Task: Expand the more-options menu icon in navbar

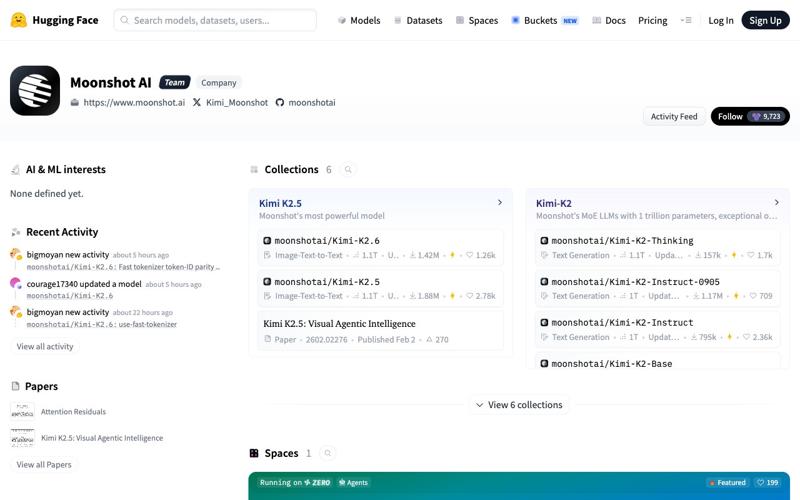Action: [x=686, y=20]
